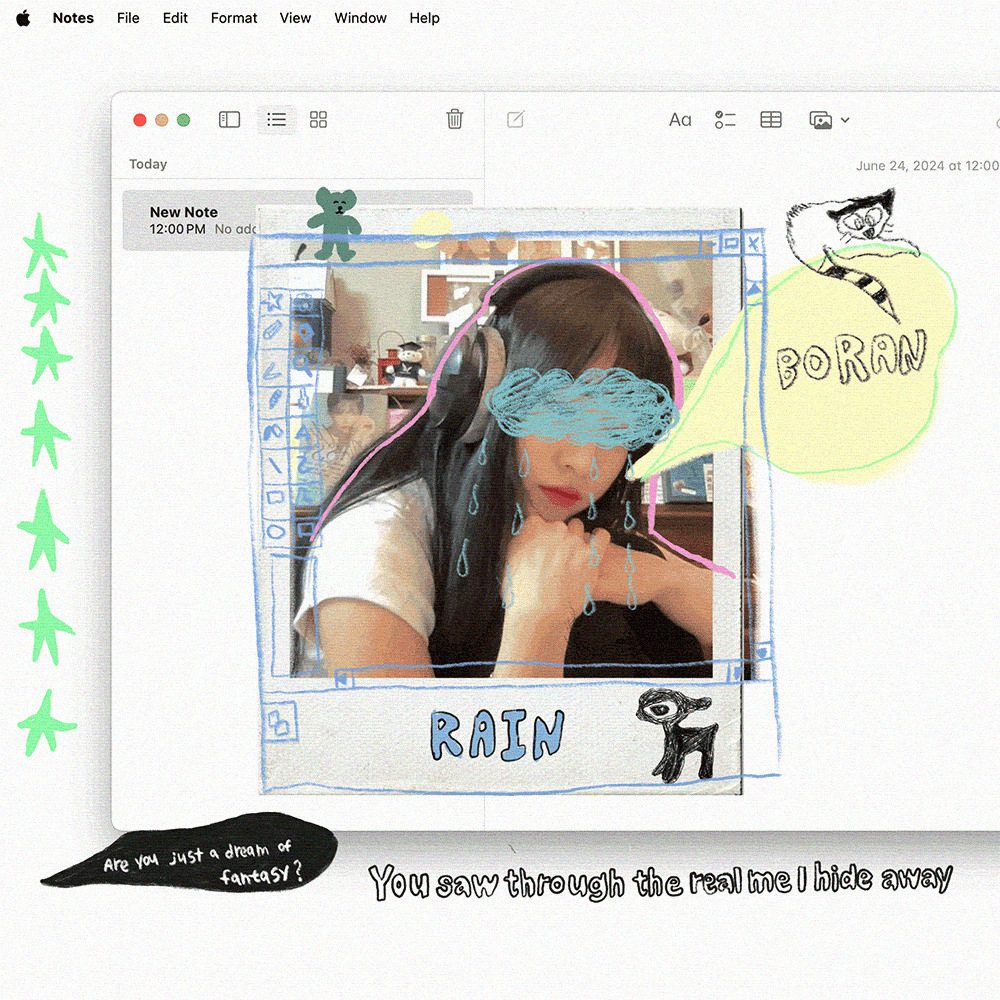This screenshot has width=1000, height=1000.
Task: Switch to list view of notes
Action: click(277, 120)
